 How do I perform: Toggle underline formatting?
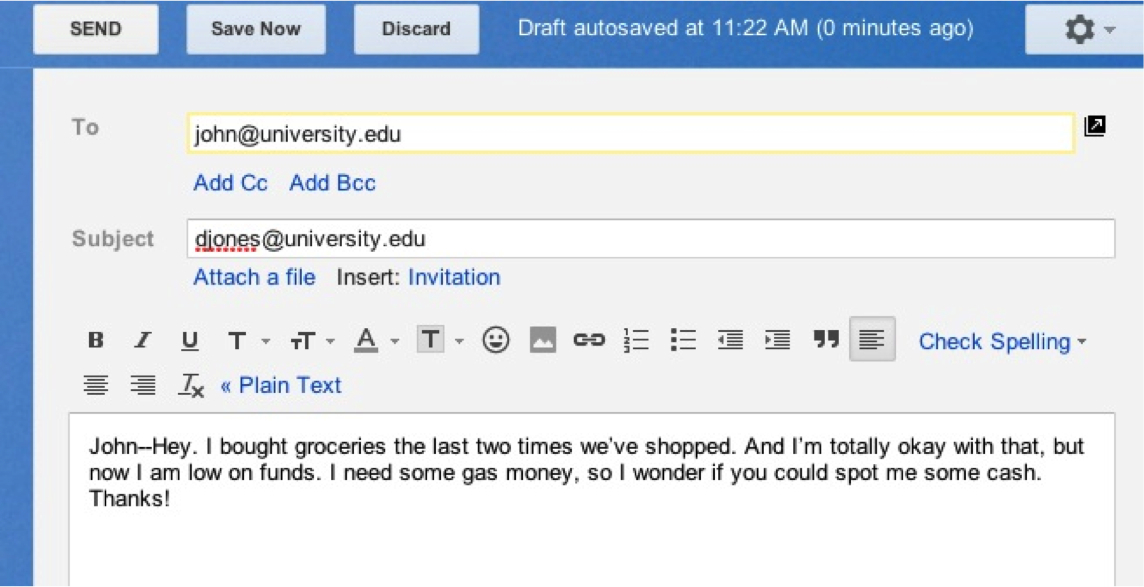pyautogui.click(x=190, y=340)
